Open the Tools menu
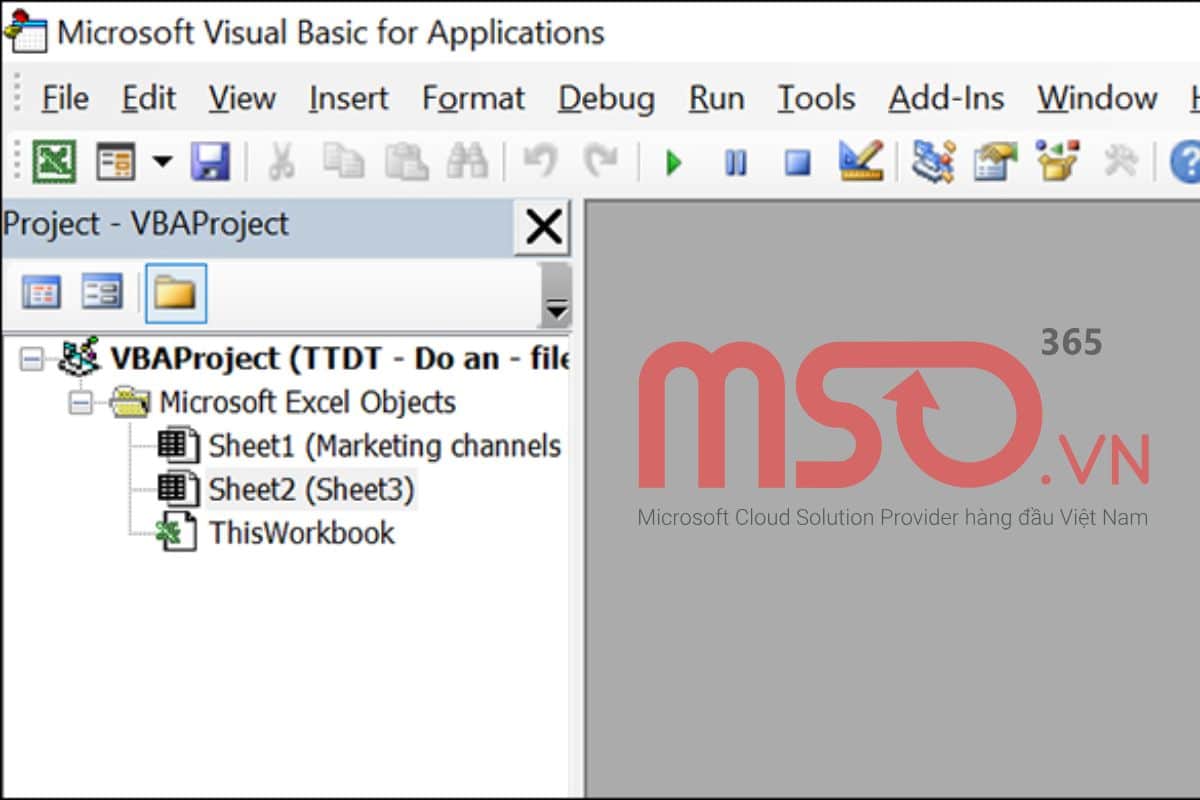 click(817, 98)
